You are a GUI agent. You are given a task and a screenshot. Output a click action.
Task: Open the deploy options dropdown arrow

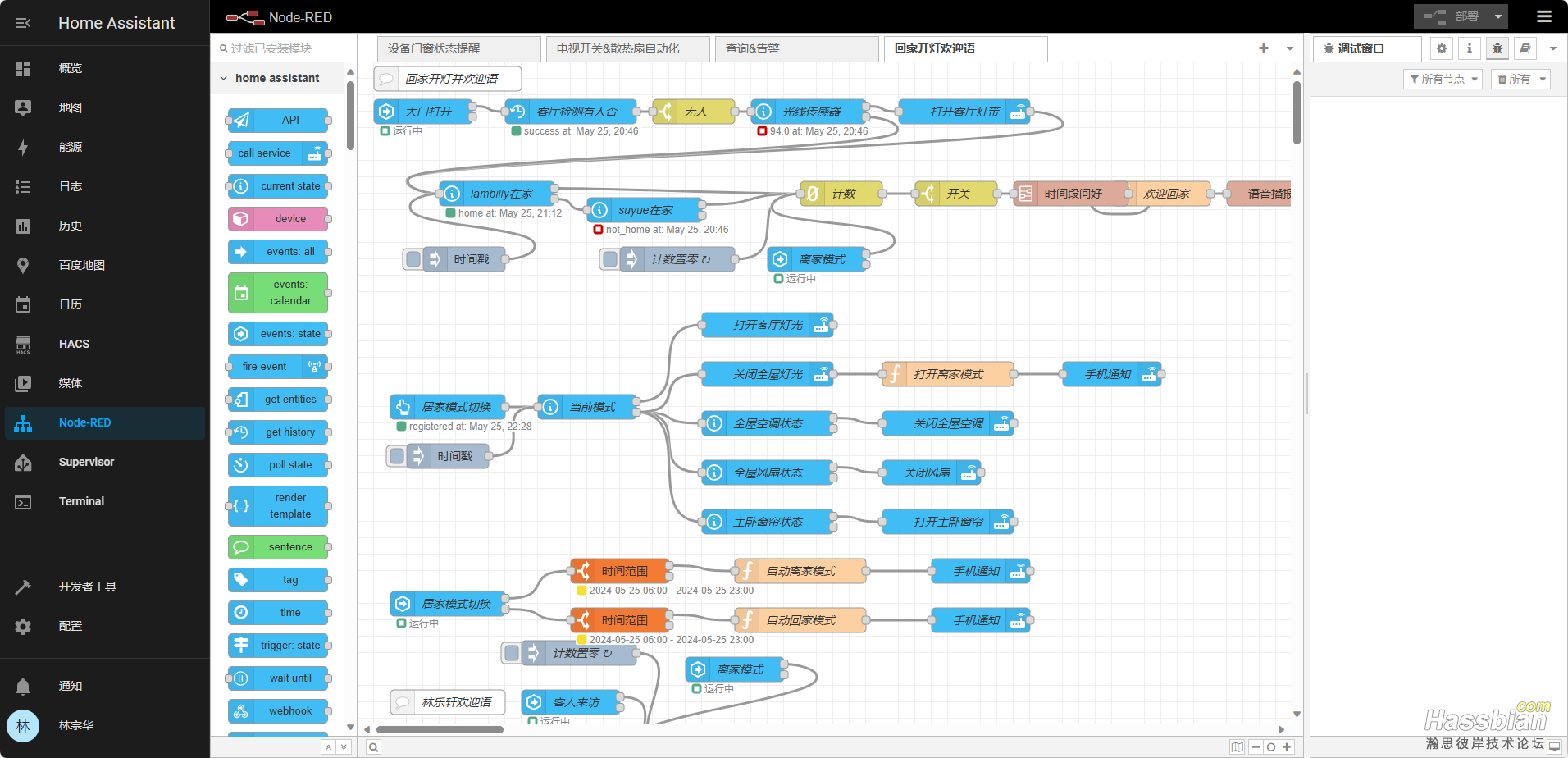[x=1498, y=16]
